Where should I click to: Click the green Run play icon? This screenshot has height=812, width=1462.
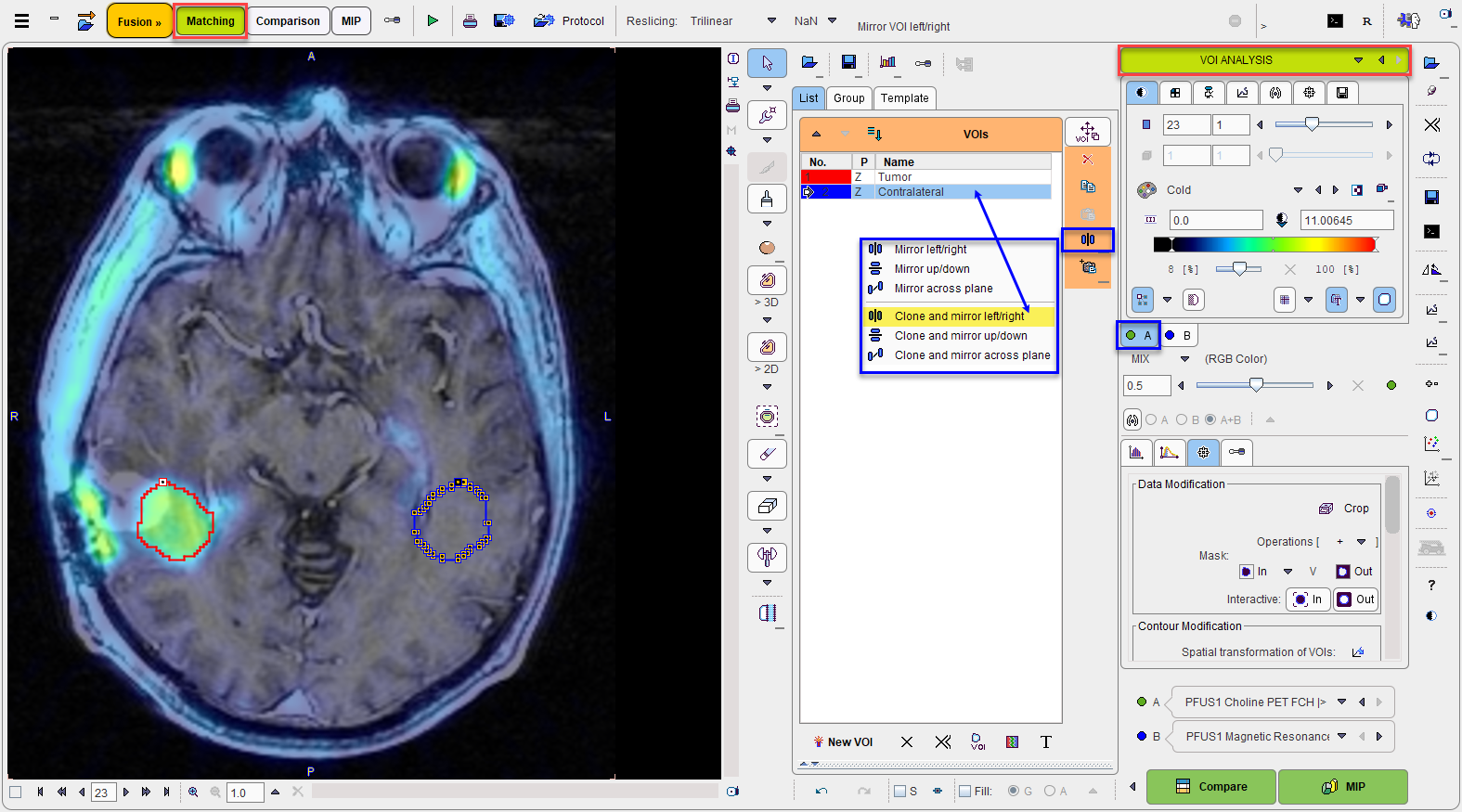click(x=433, y=20)
